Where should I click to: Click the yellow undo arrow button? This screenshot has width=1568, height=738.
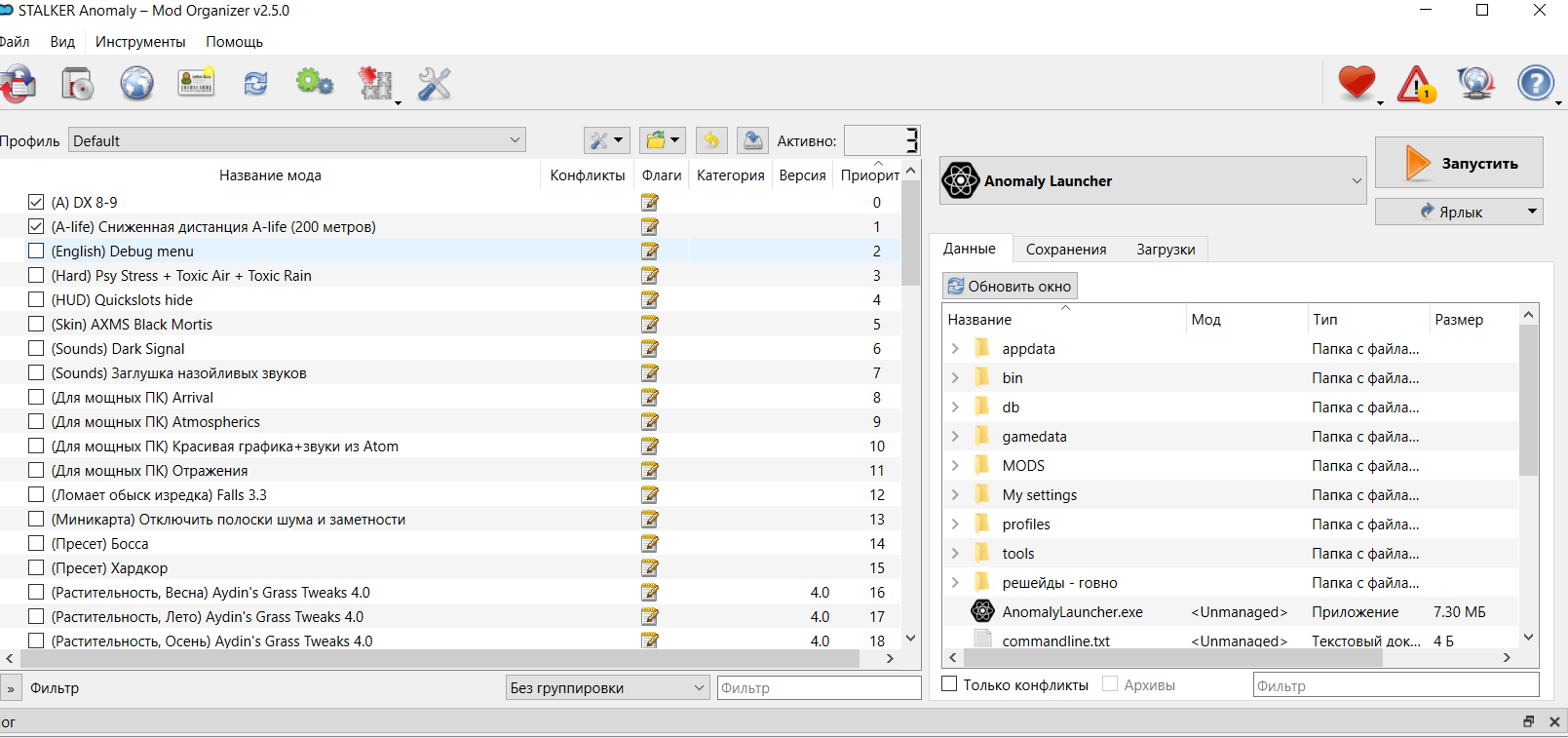(711, 140)
